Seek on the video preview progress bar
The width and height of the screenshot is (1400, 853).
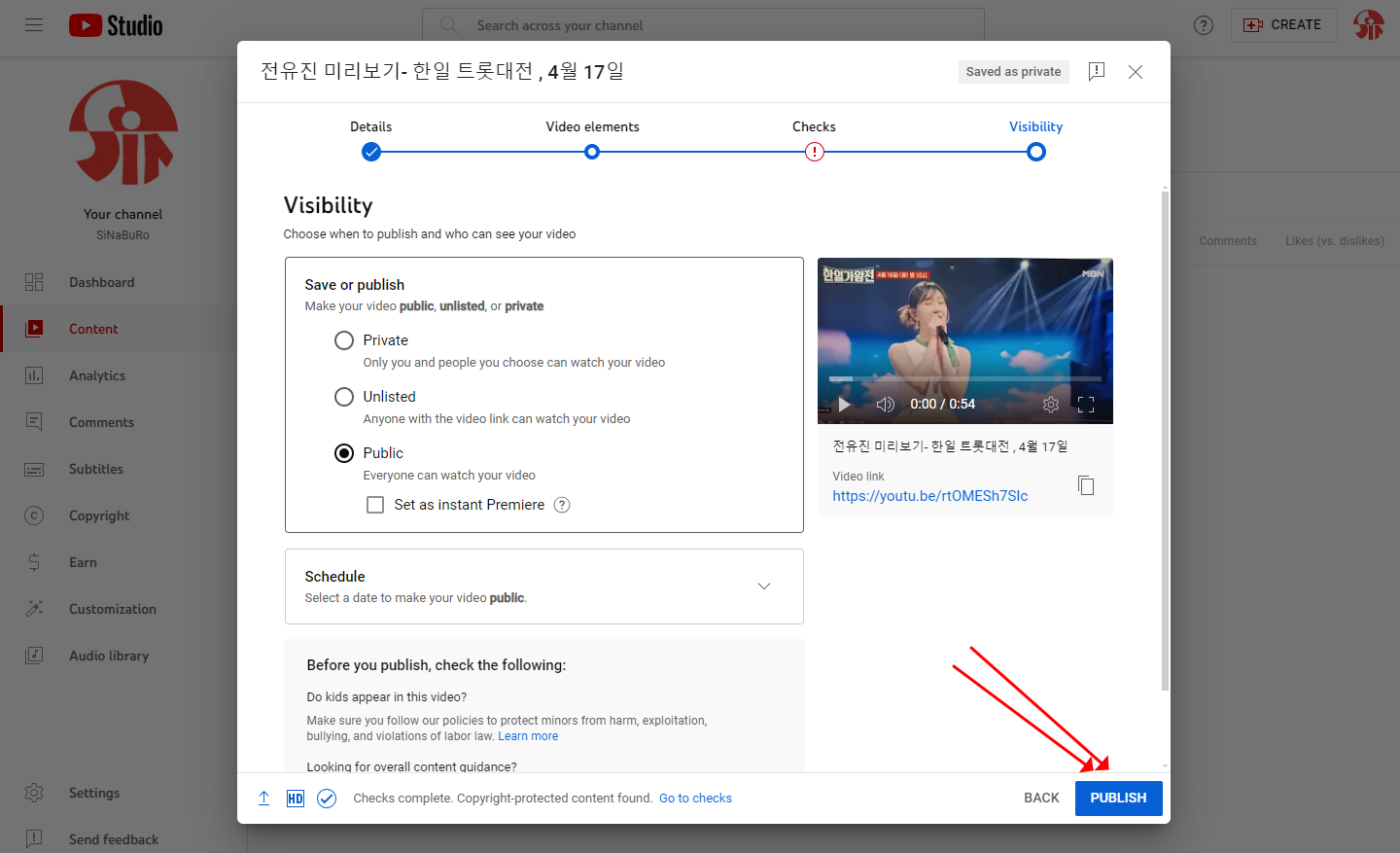coord(964,378)
